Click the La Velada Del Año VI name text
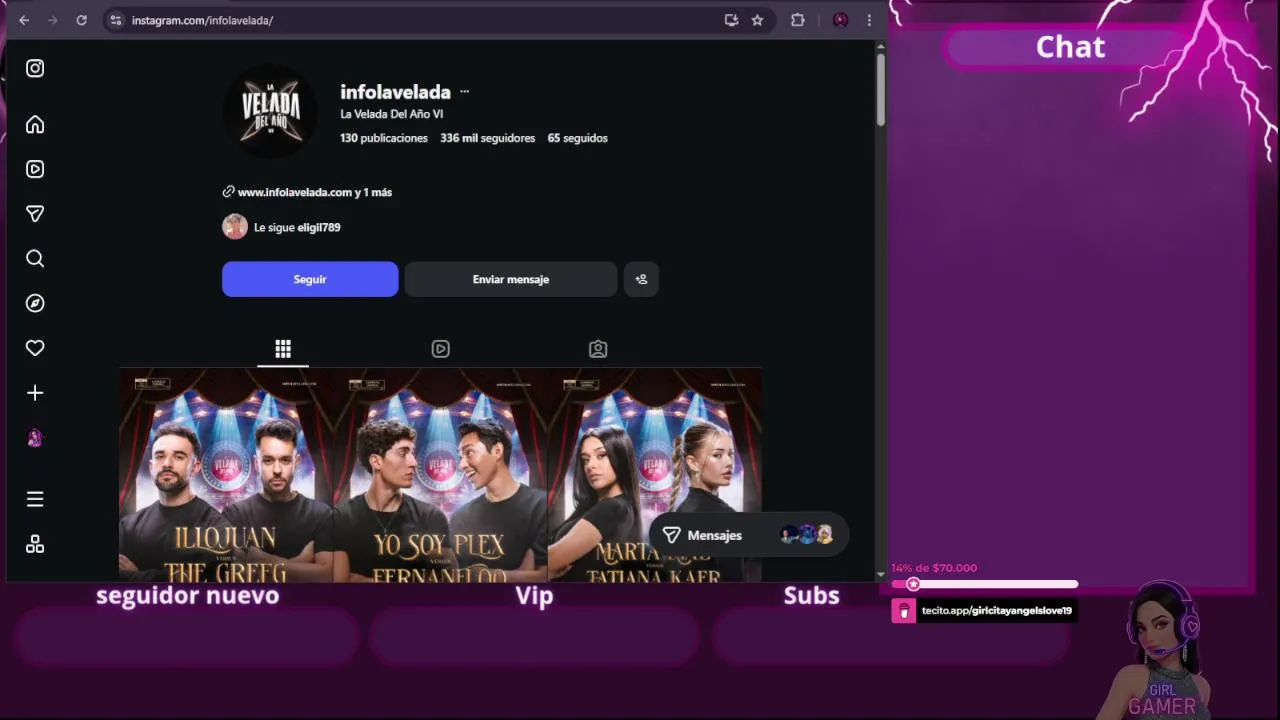Viewport: 1280px width, 720px height. coord(392,114)
